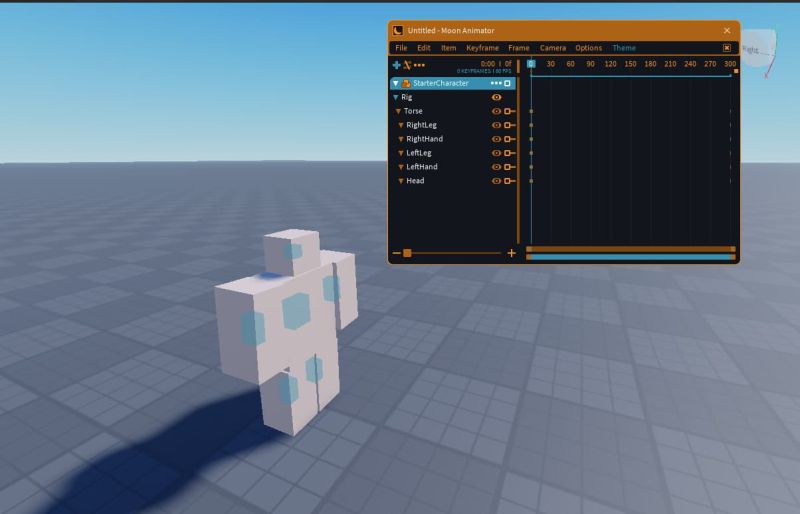
Task: Collapse the RightLeg arrow
Action: tap(401, 125)
